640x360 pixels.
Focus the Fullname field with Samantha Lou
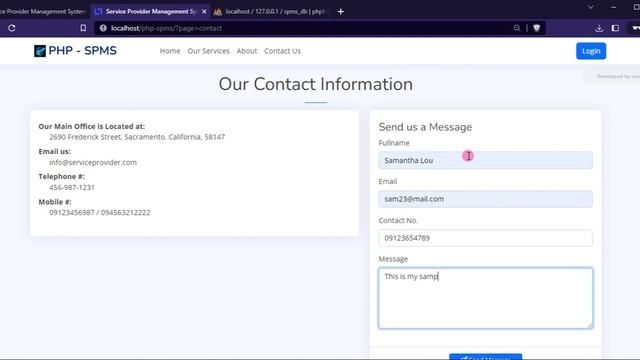pos(485,160)
